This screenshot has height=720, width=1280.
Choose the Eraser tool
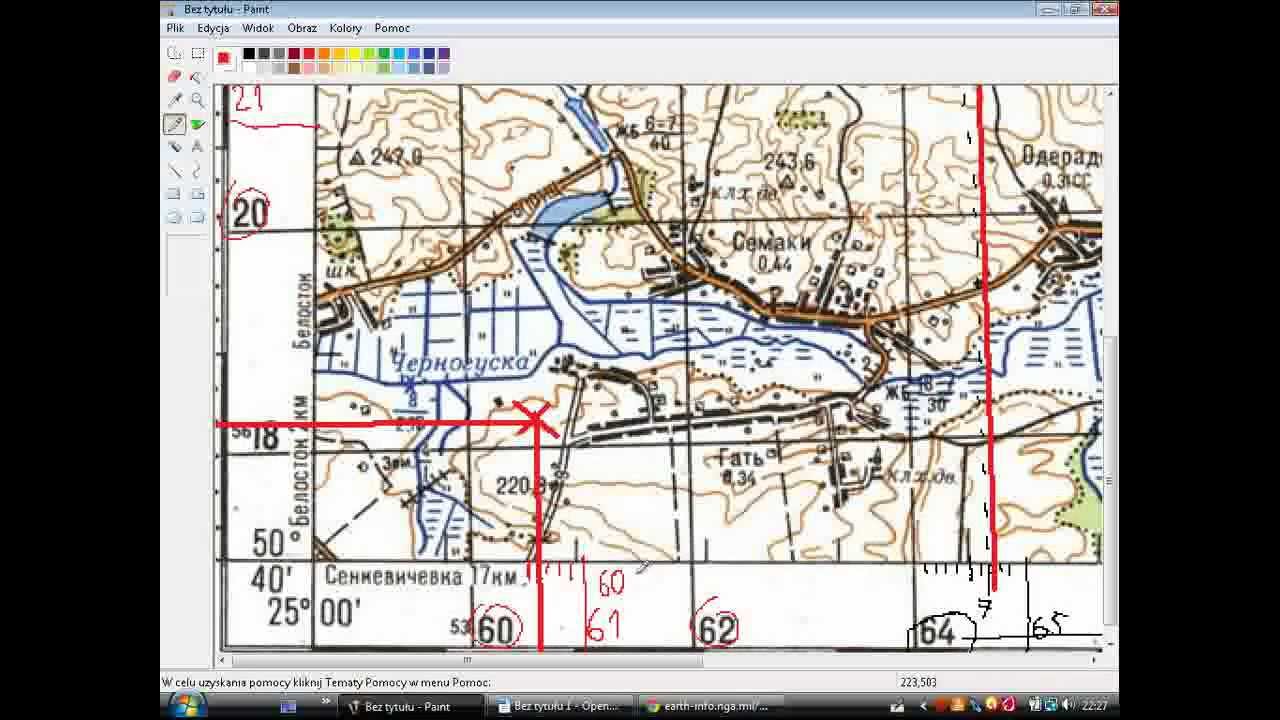point(175,76)
